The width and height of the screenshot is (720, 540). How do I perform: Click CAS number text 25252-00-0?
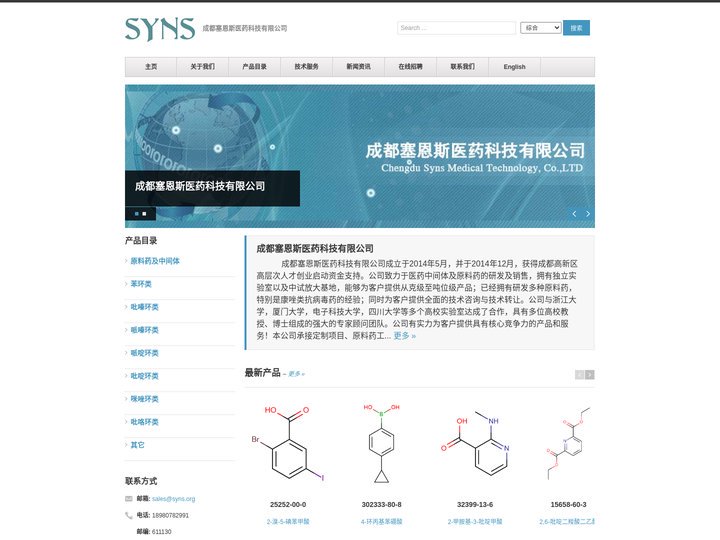coord(288,504)
